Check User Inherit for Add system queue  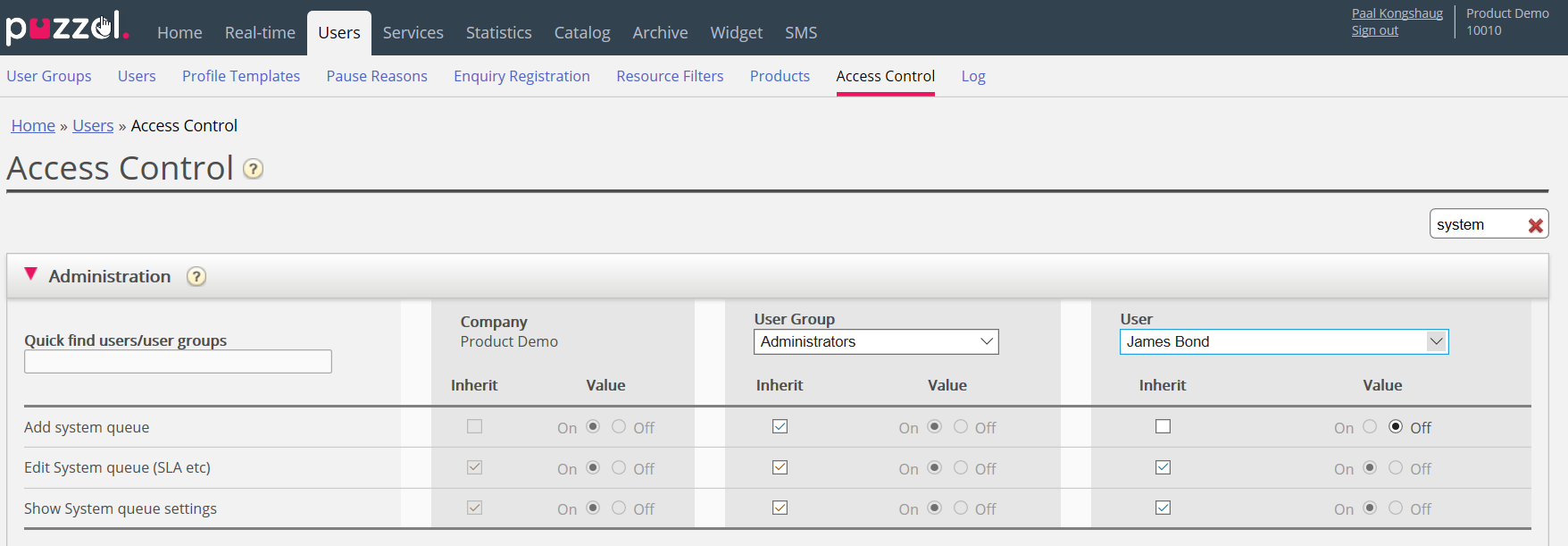1163,427
